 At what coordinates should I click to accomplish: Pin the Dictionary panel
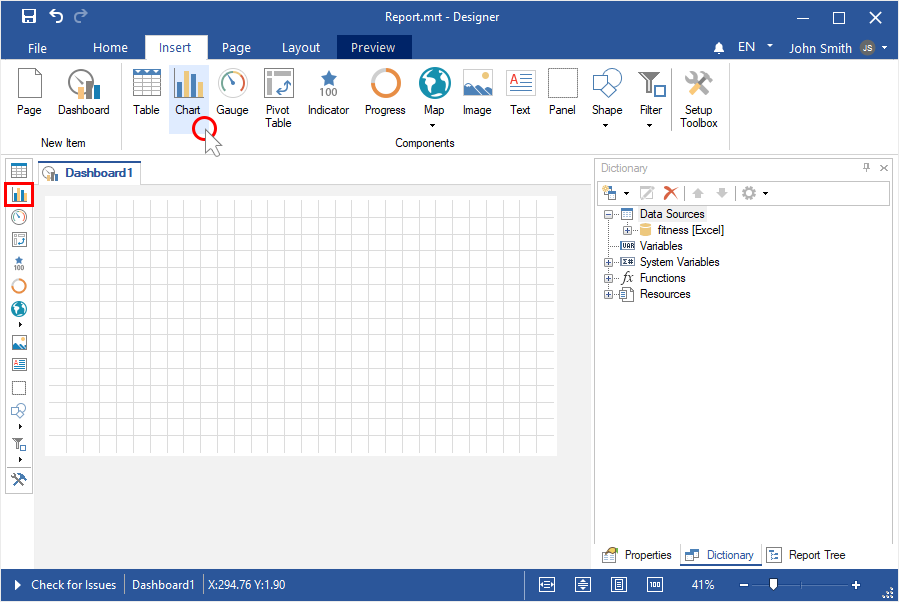tap(866, 168)
